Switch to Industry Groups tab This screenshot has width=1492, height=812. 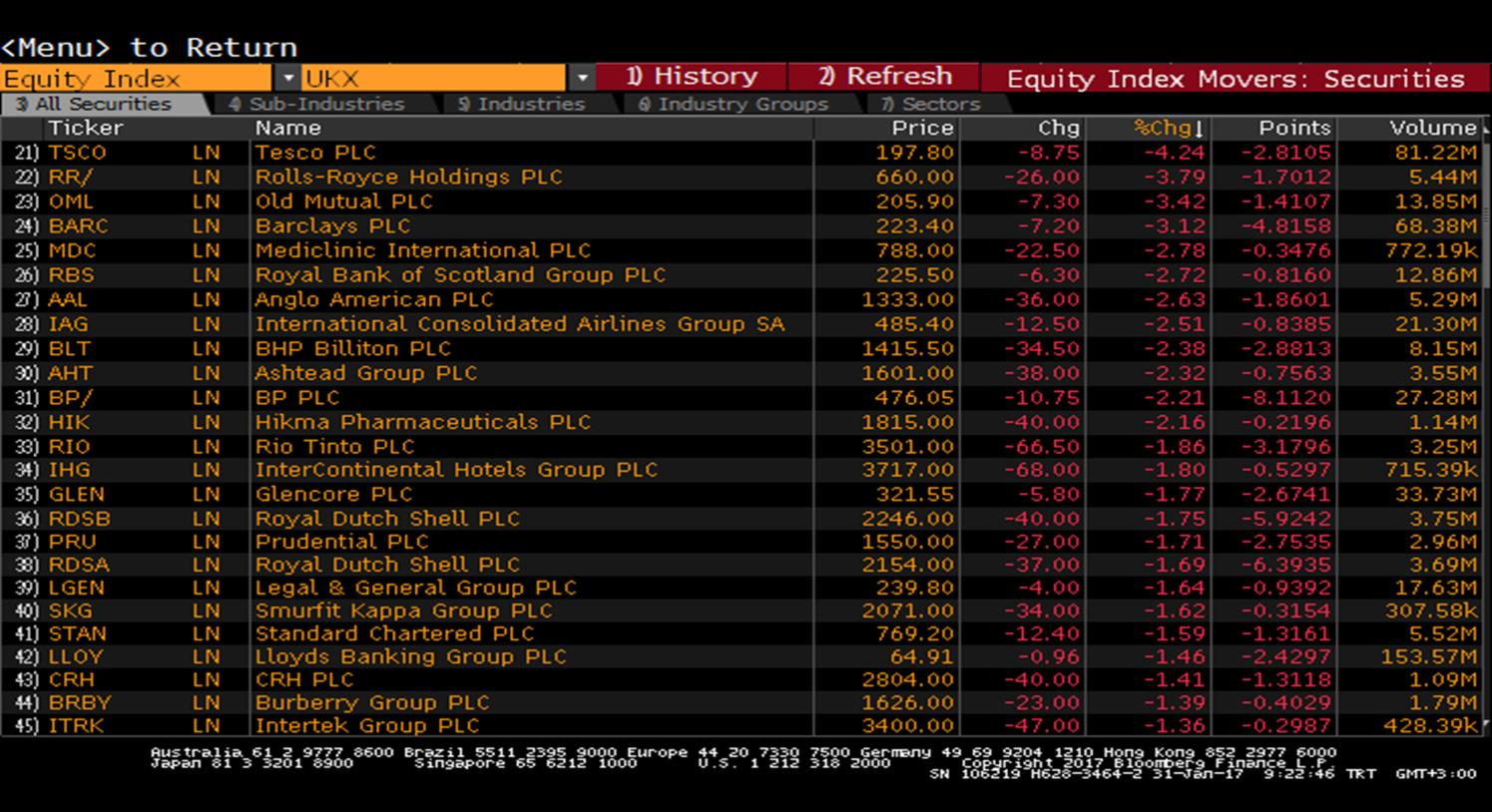[x=734, y=104]
